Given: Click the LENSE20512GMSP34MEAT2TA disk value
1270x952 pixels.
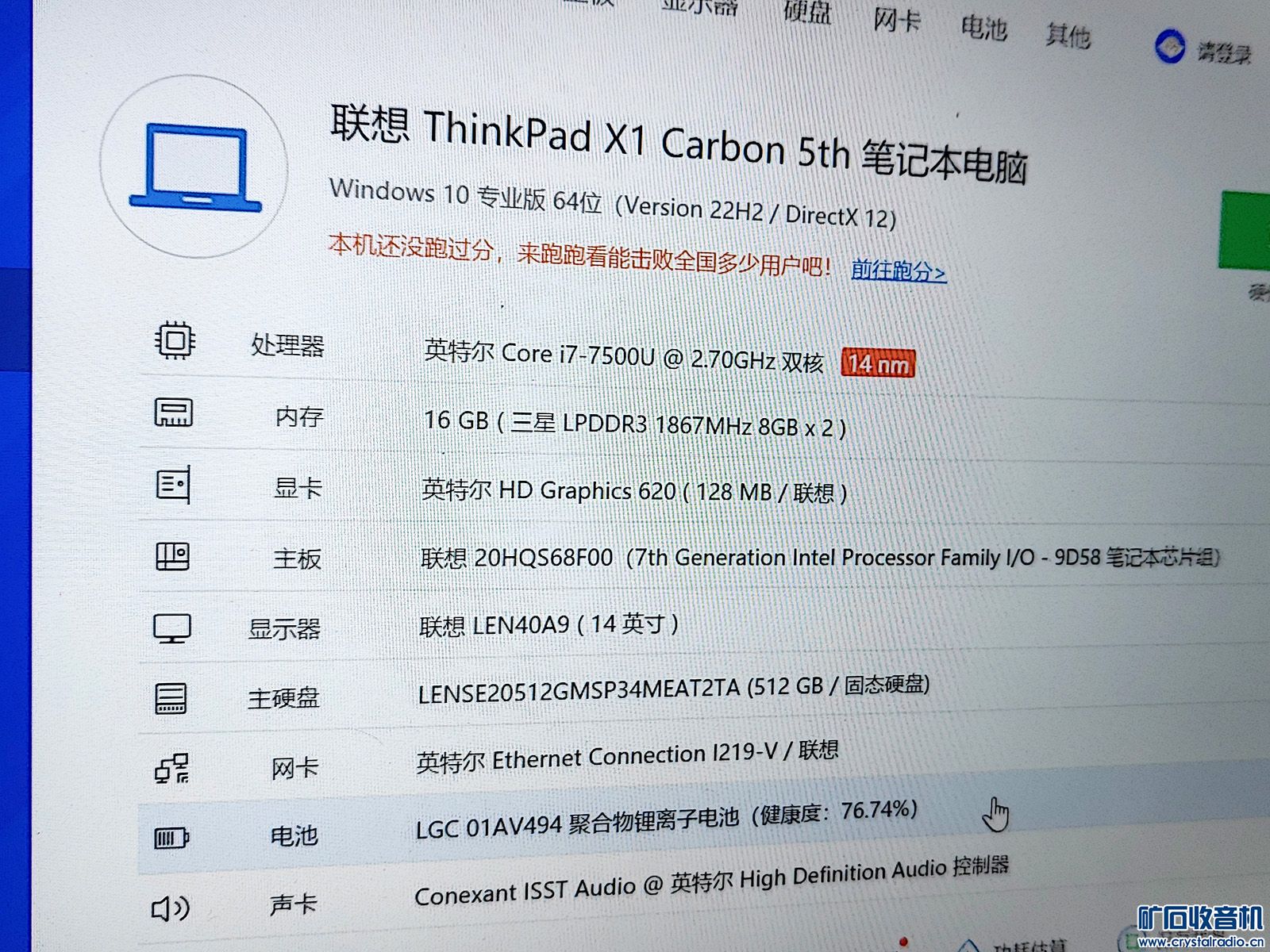Looking at the screenshot, I should click(x=674, y=688).
